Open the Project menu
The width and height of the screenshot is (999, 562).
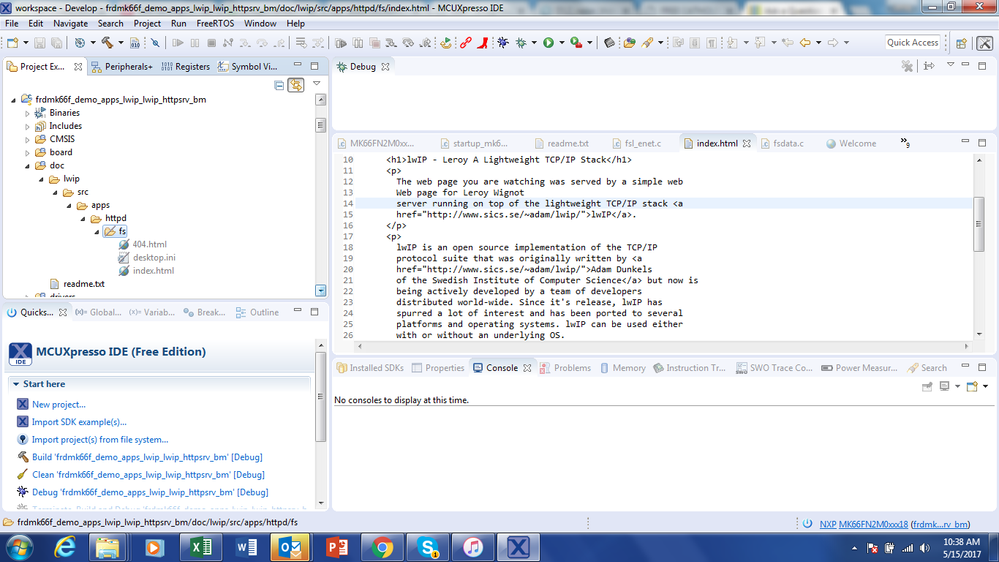(147, 24)
